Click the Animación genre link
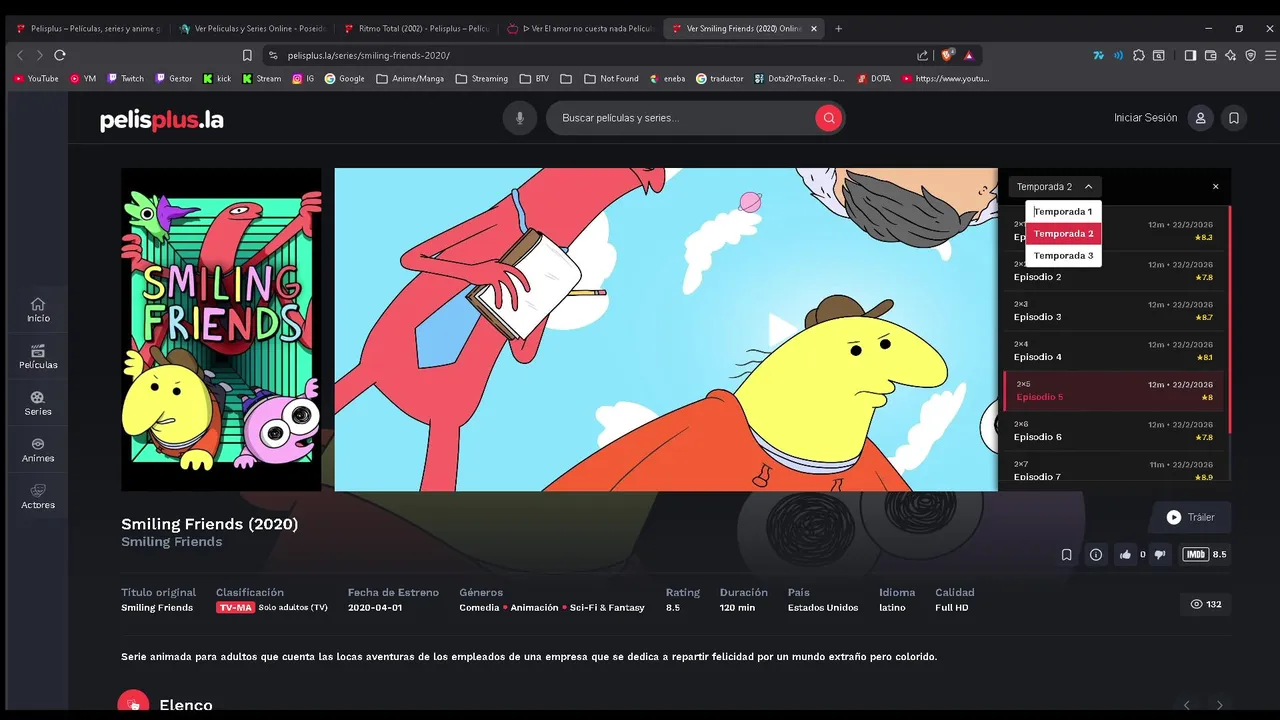Image resolution: width=1280 pixels, height=720 pixels. click(535, 608)
